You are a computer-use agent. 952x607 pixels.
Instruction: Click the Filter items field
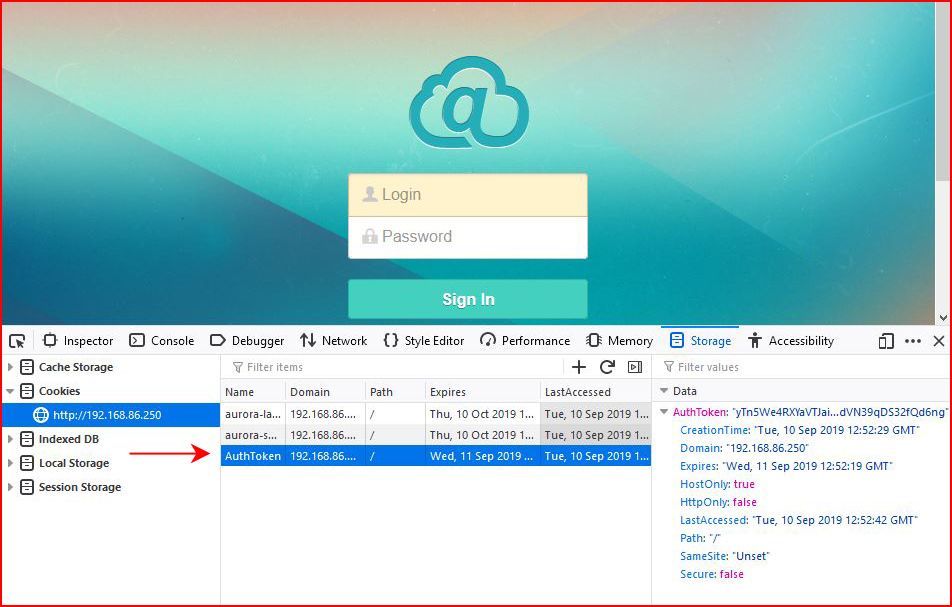(x=395, y=367)
